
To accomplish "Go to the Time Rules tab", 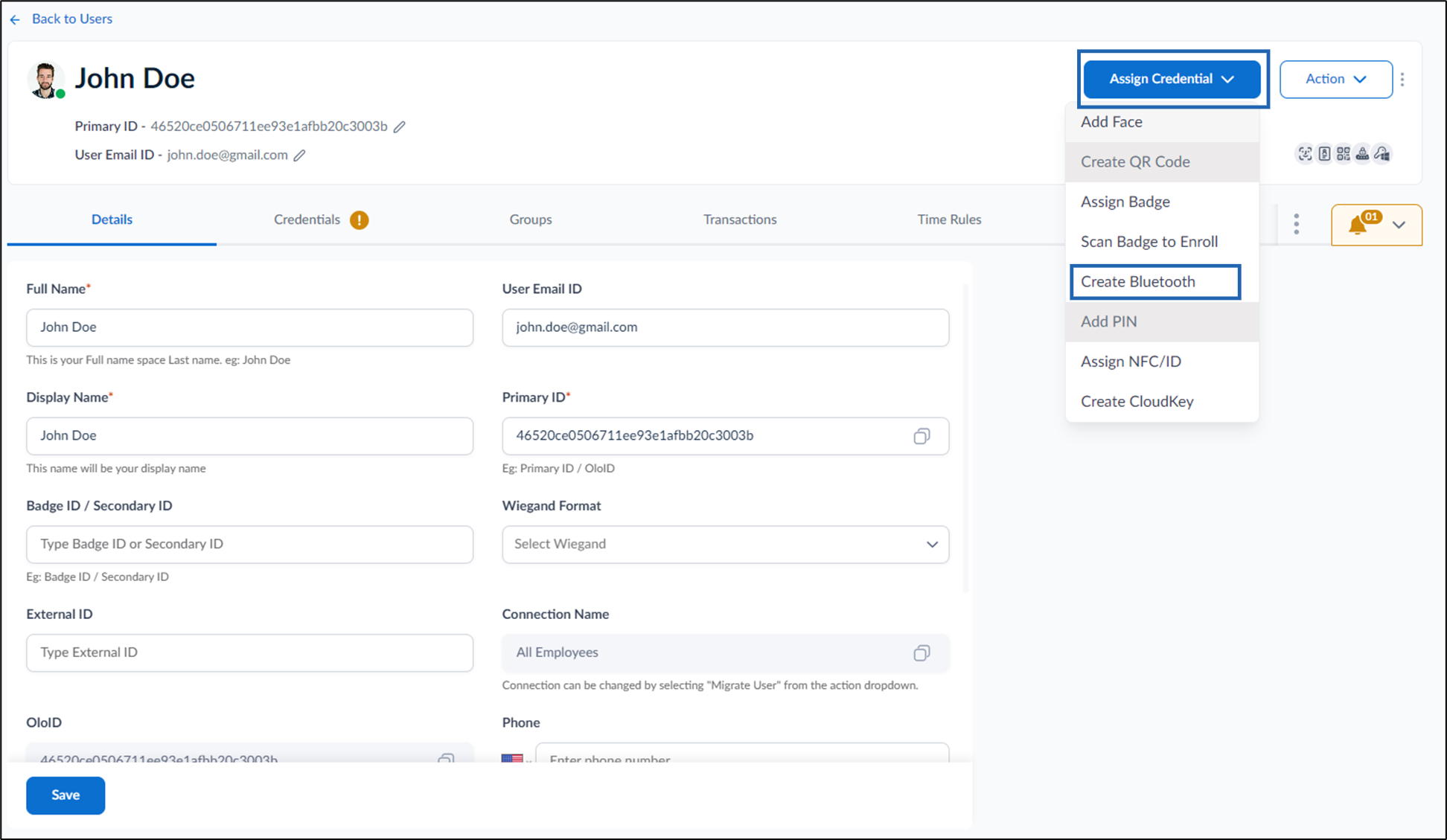I will [949, 219].
